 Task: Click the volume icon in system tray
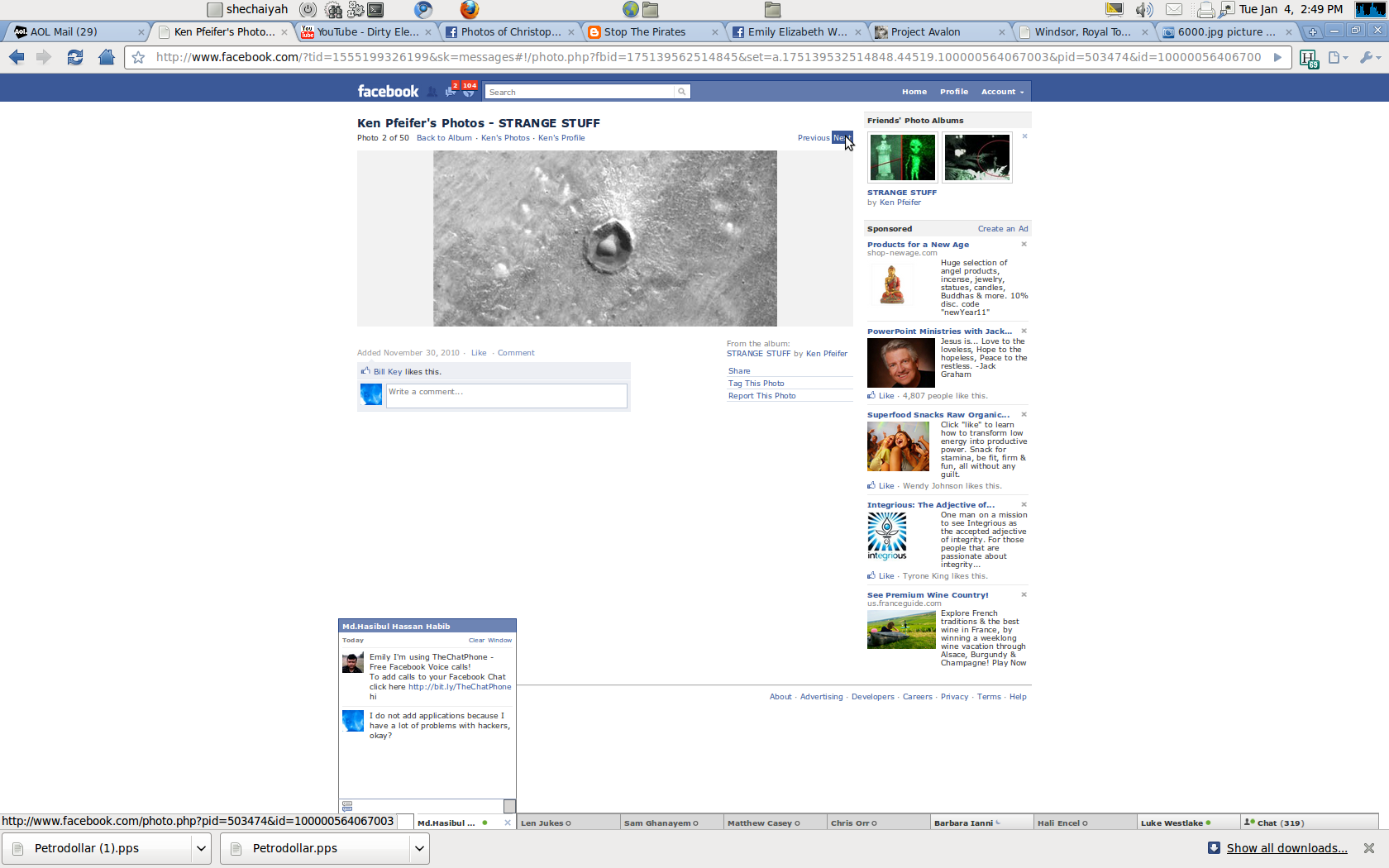coord(1144,9)
